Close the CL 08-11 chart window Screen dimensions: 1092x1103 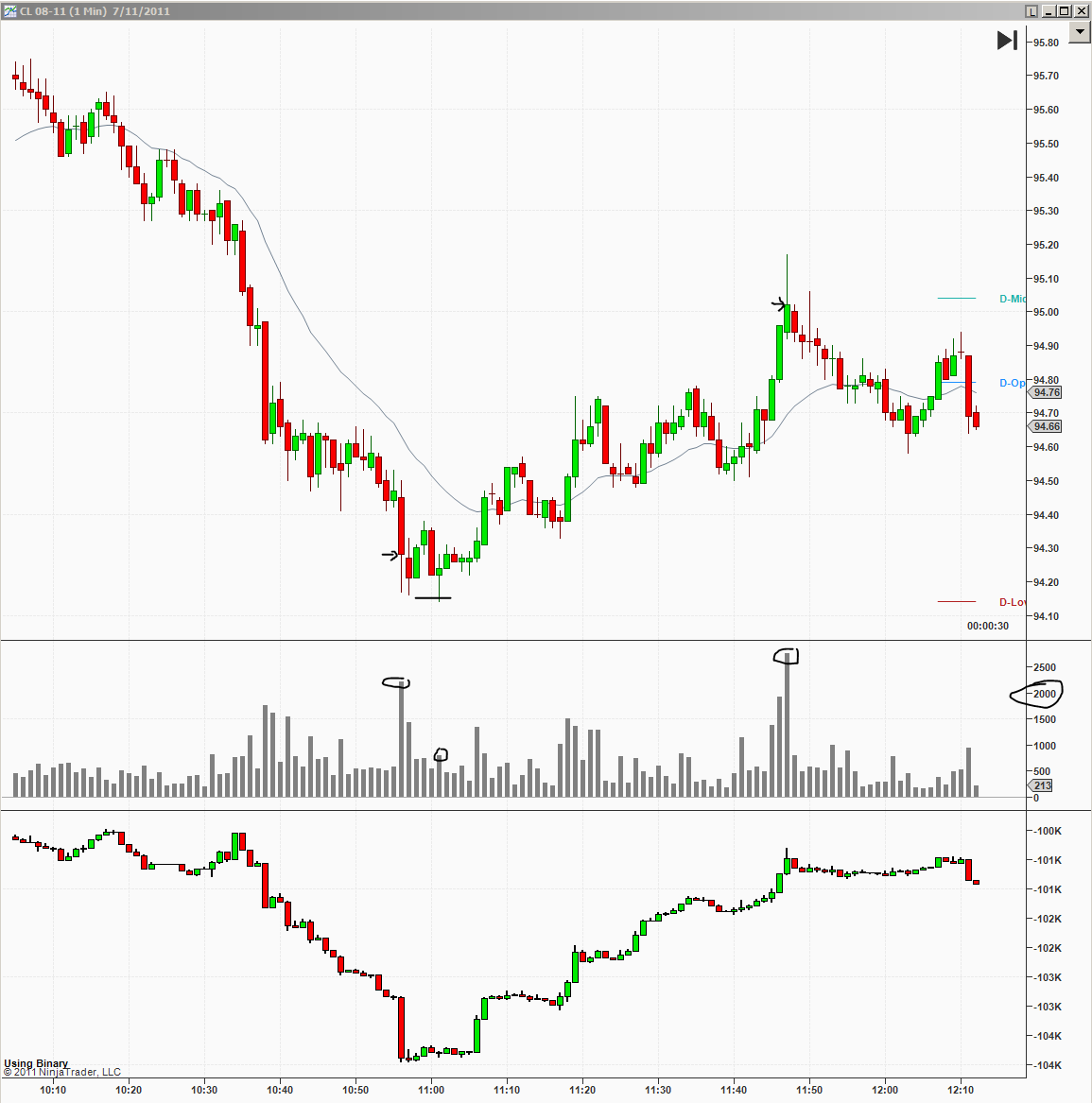(x=1082, y=10)
